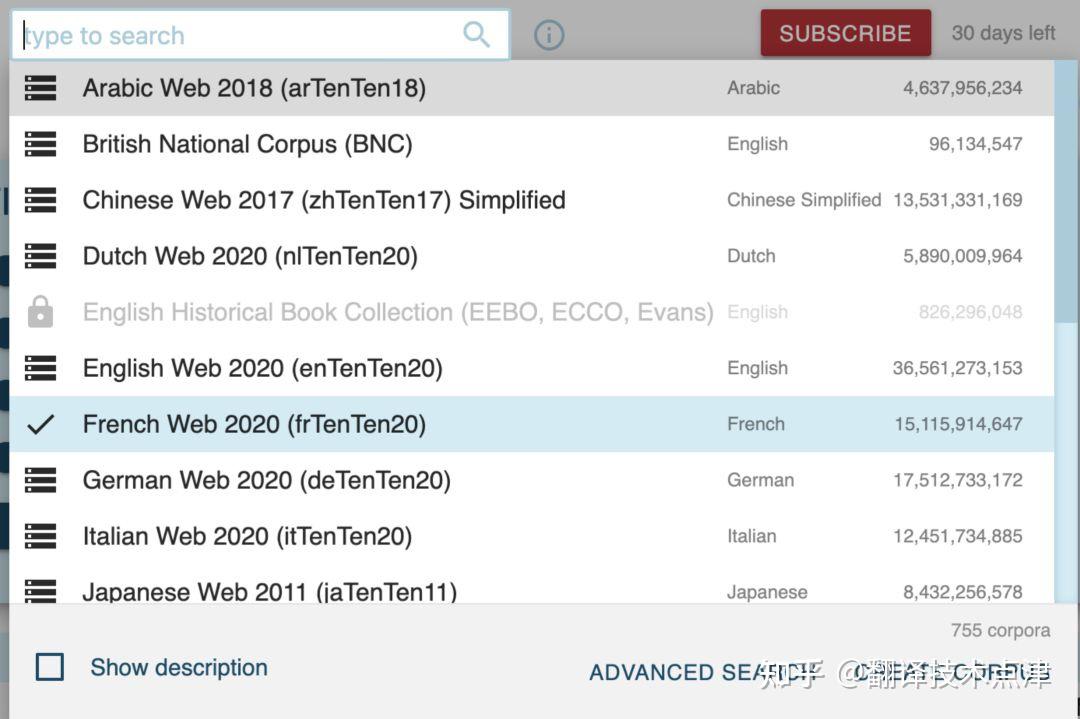Click the German Web 2020 corpus icon
The image size is (1080, 719).
tap(41, 480)
